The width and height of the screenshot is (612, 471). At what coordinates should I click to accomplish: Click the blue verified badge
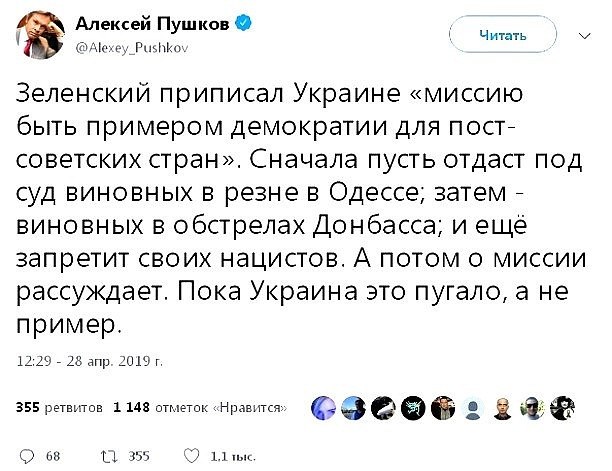point(243,23)
